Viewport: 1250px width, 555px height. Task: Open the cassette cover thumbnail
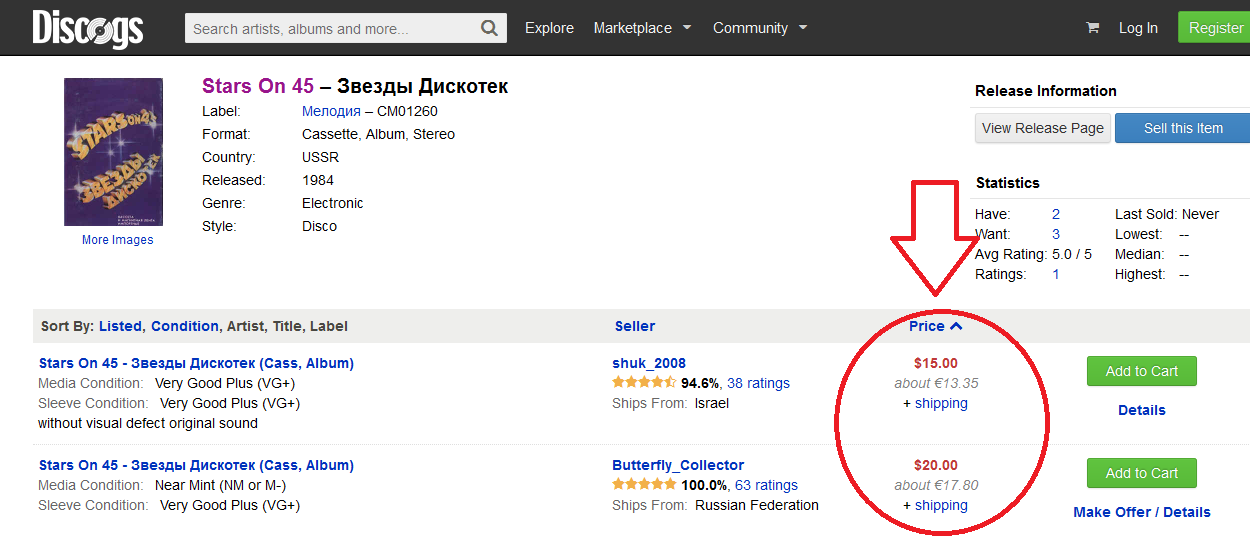(x=113, y=152)
